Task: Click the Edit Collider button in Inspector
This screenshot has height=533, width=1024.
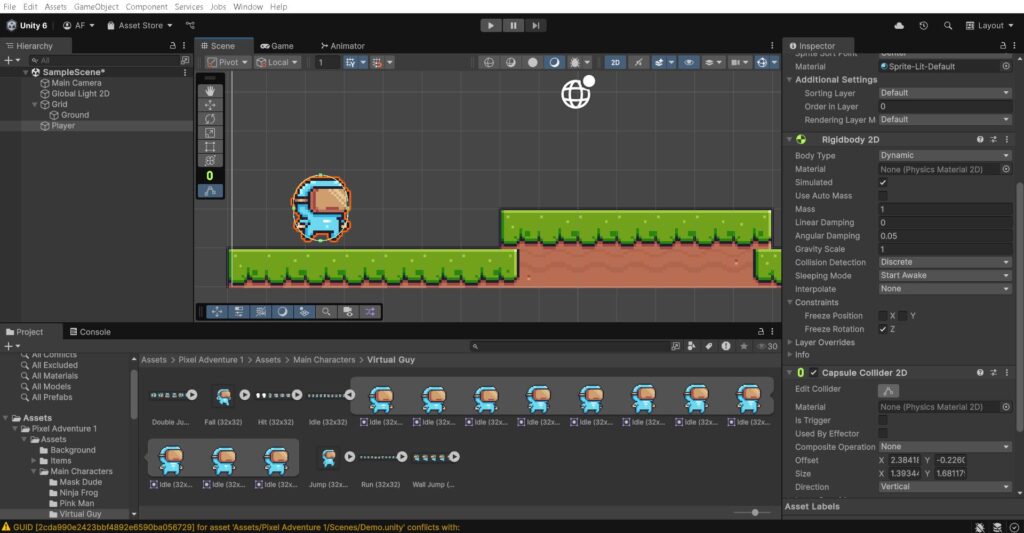Action: coord(888,391)
